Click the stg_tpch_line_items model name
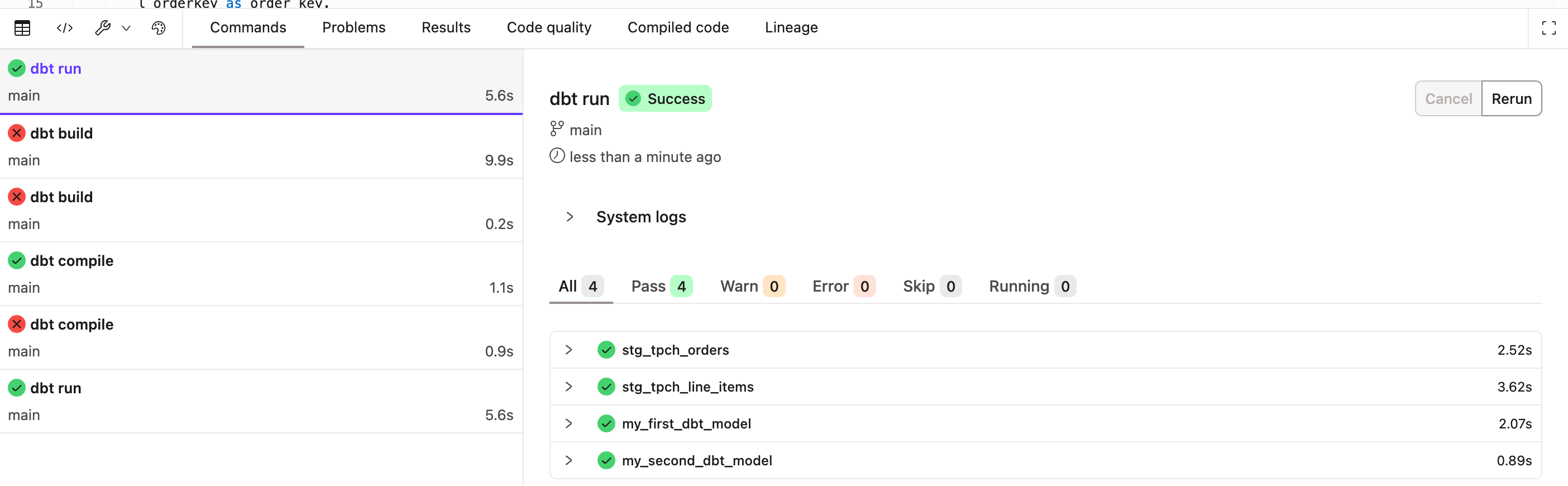The width and height of the screenshot is (1568, 486). [x=688, y=387]
